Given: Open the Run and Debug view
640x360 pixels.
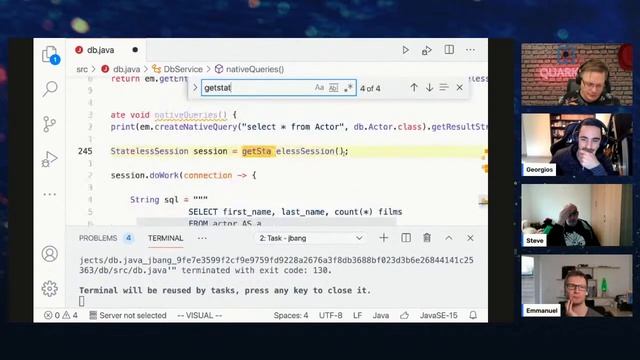Looking at the screenshot, I should coord(50,159).
